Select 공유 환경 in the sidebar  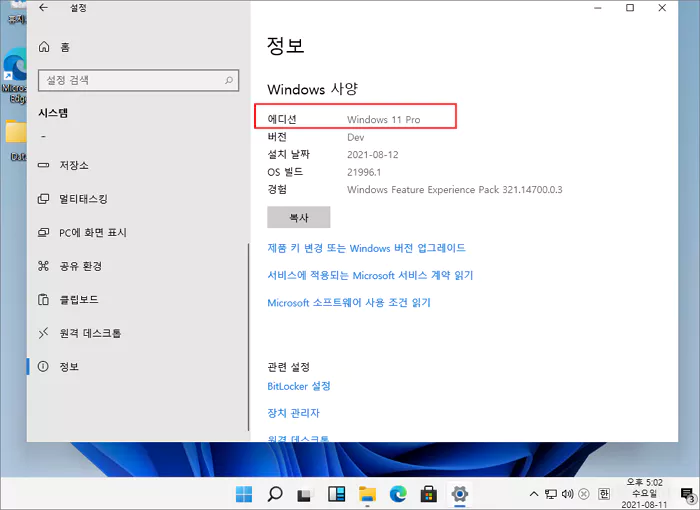tap(81, 266)
